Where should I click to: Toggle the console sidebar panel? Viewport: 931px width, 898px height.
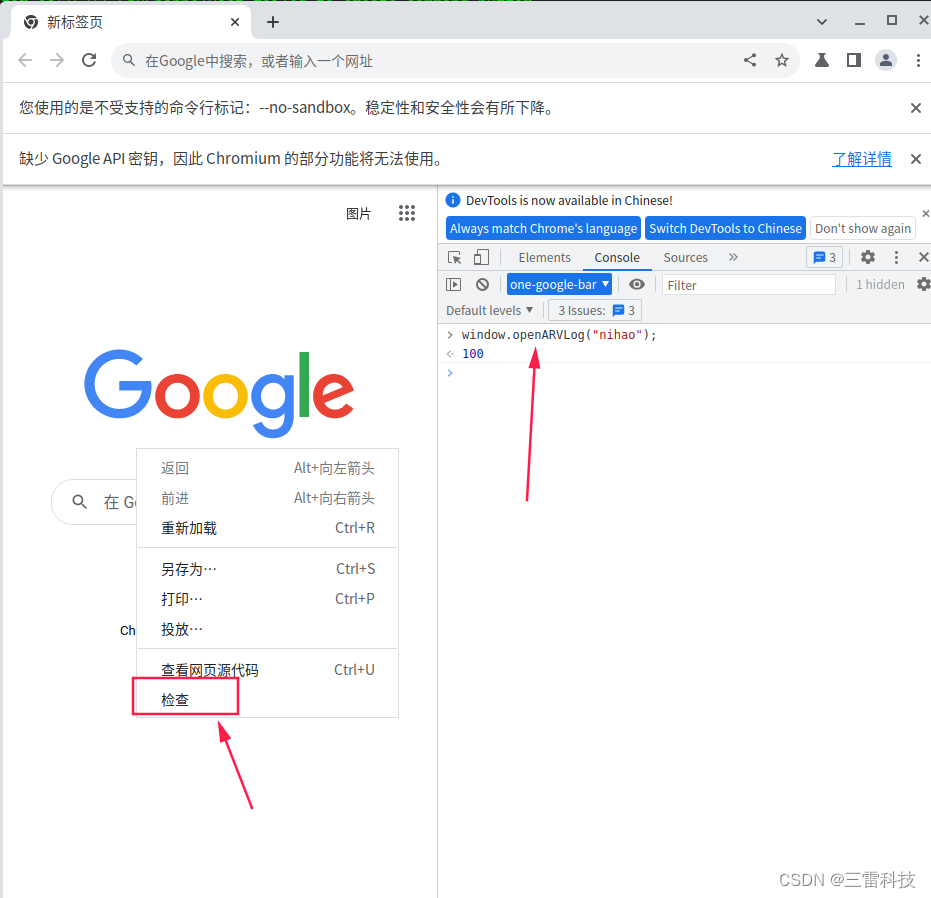(453, 284)
